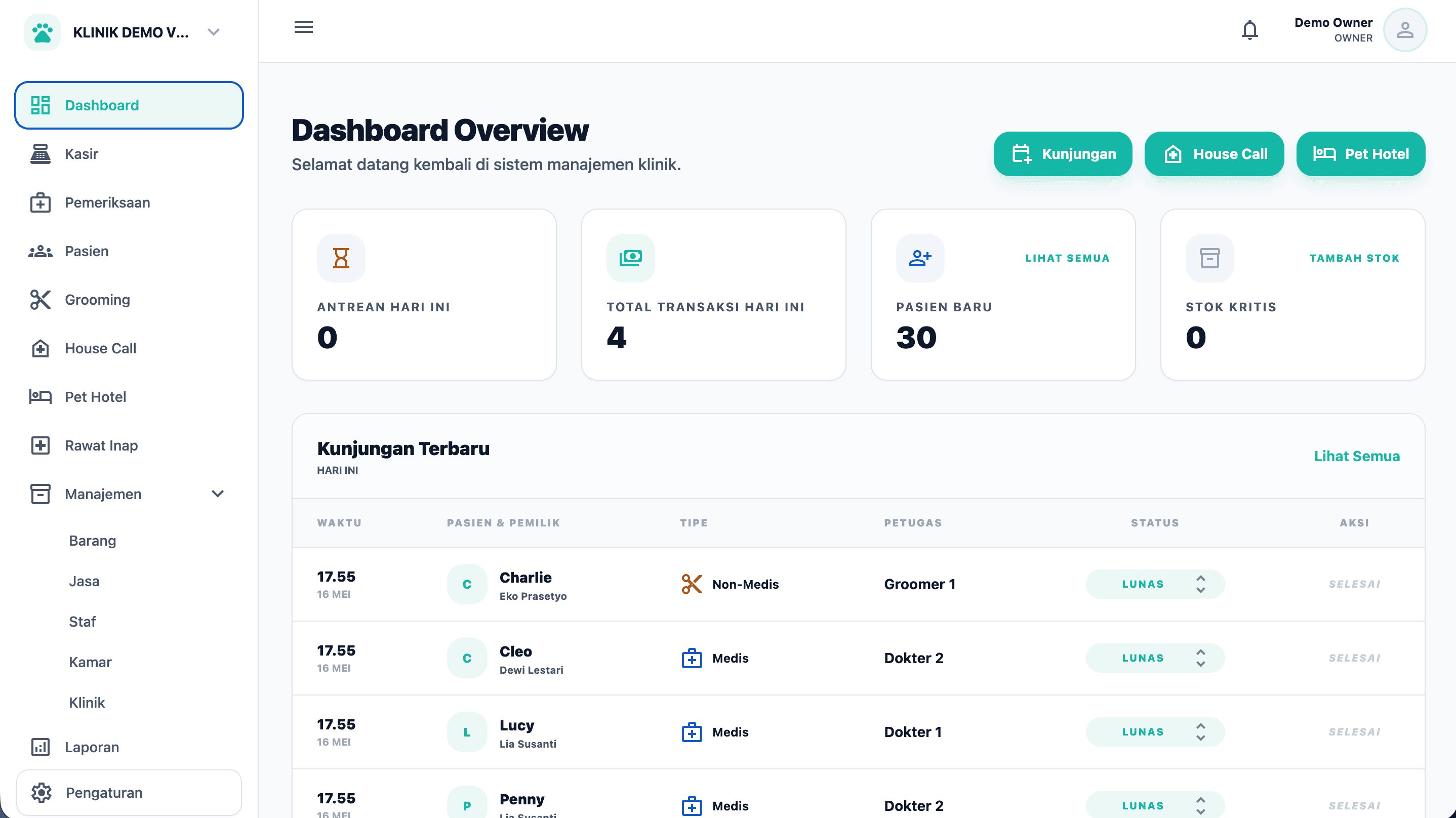
Task: Click Charlie's C avatar badge
Action: point(467,584)
